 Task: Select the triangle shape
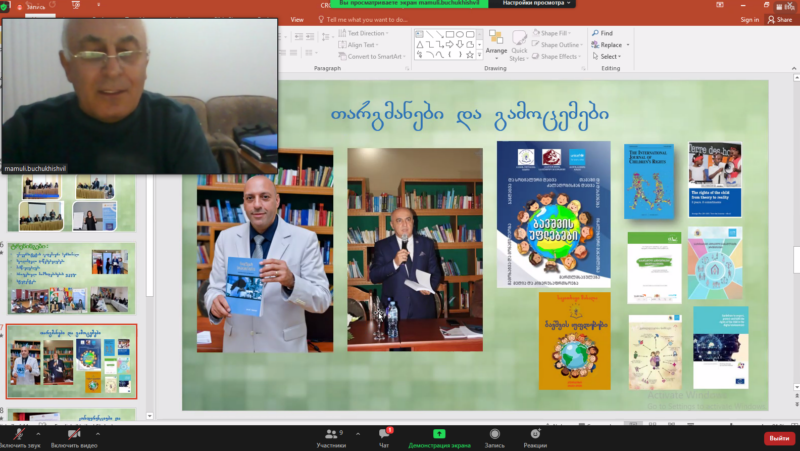(x=419, y=44)
